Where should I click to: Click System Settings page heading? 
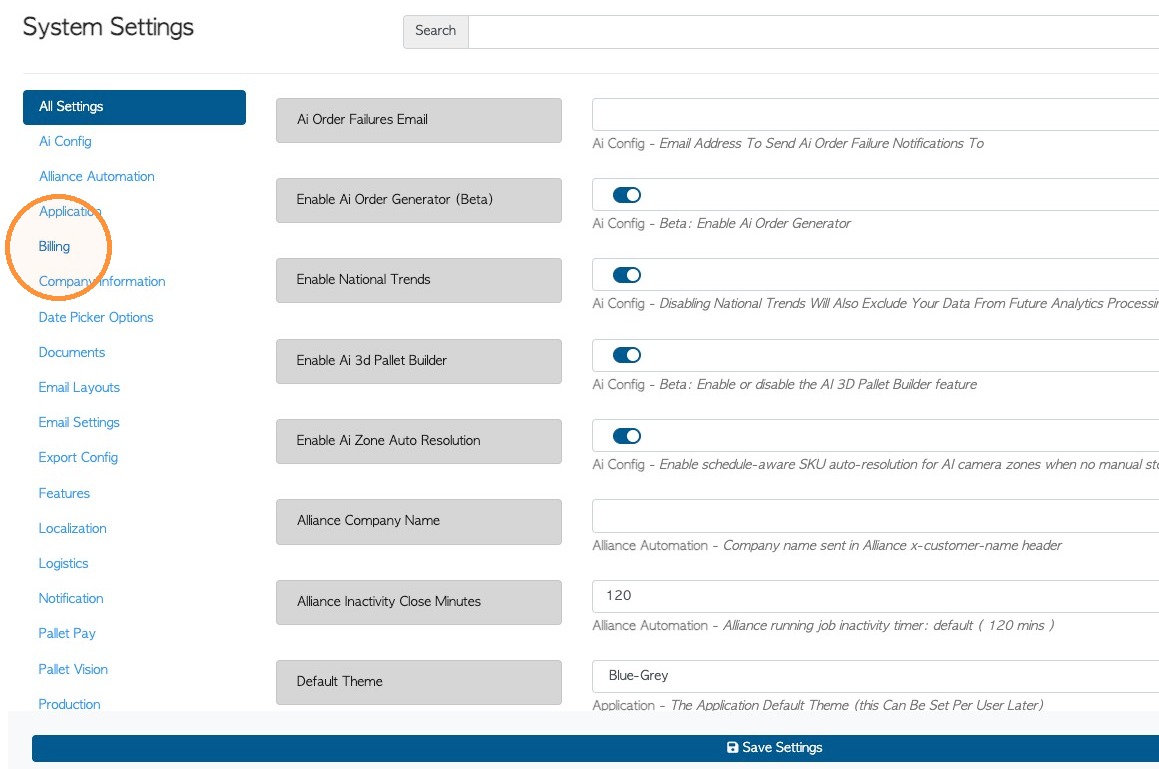pos(108,27)
